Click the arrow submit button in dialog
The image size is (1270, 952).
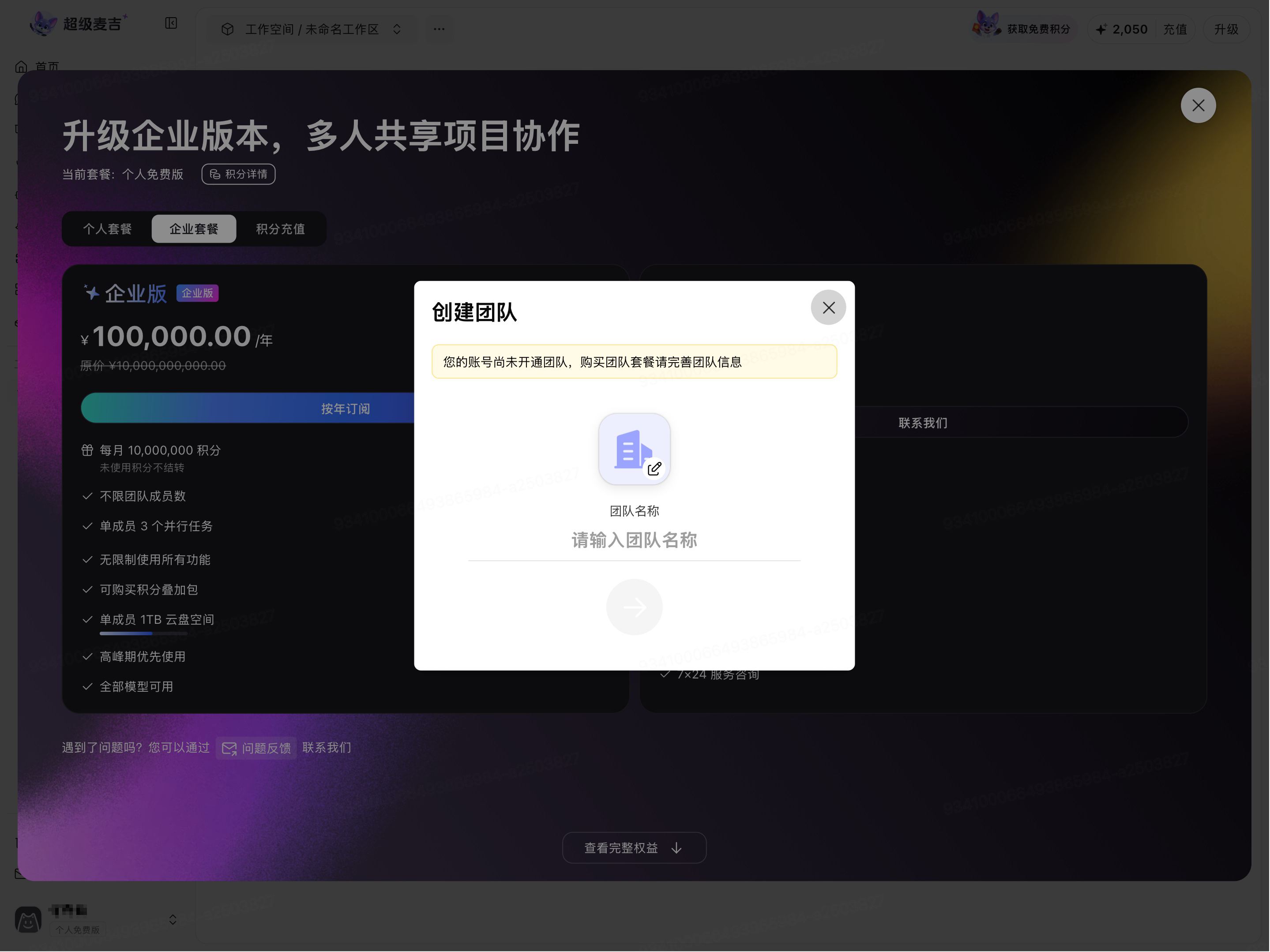pyautogui.click(x=634, y=607)
